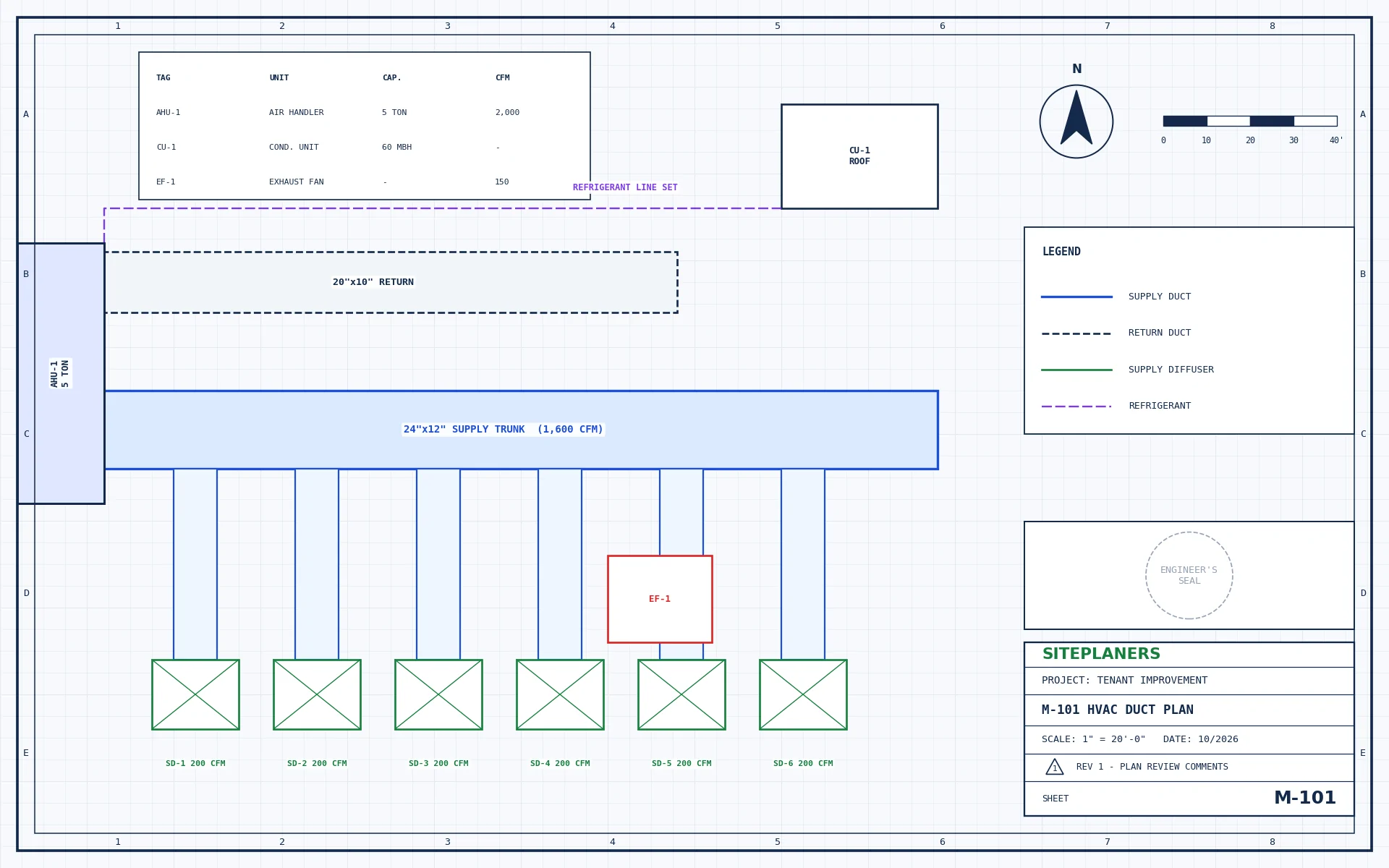Select the SD-4 supply diffuser symbol

[x=560, y=694]
